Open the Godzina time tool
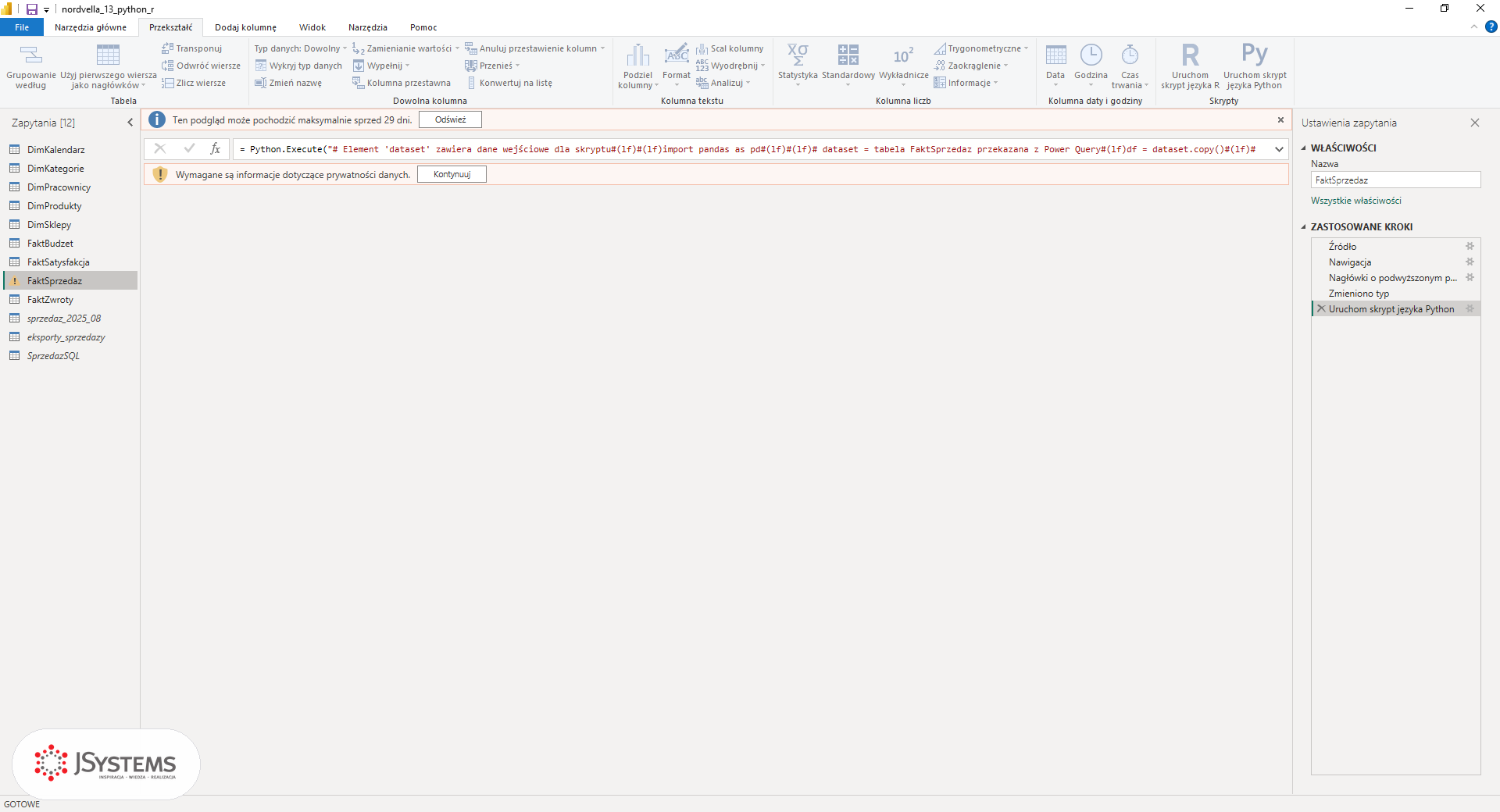Image resolution: width=1500 pixels, height=812 pixels. 1091,66
